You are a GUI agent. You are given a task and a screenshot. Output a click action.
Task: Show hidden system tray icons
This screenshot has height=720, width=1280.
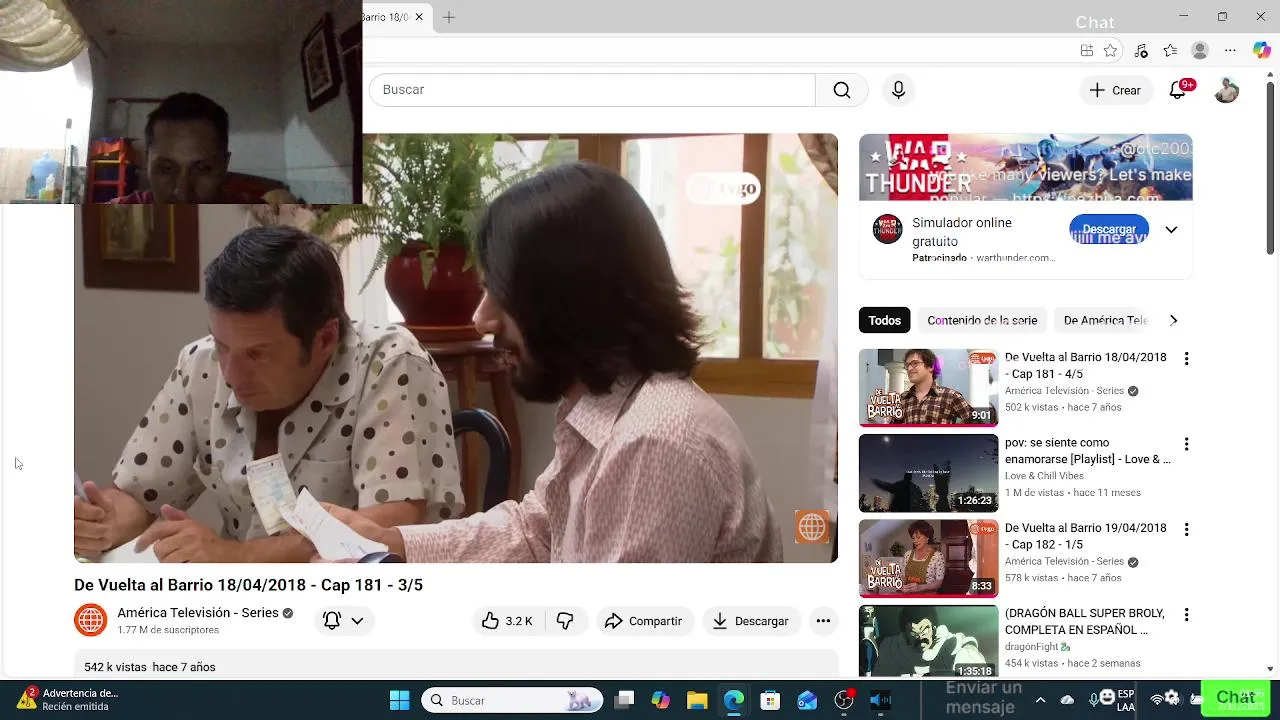1040,700
